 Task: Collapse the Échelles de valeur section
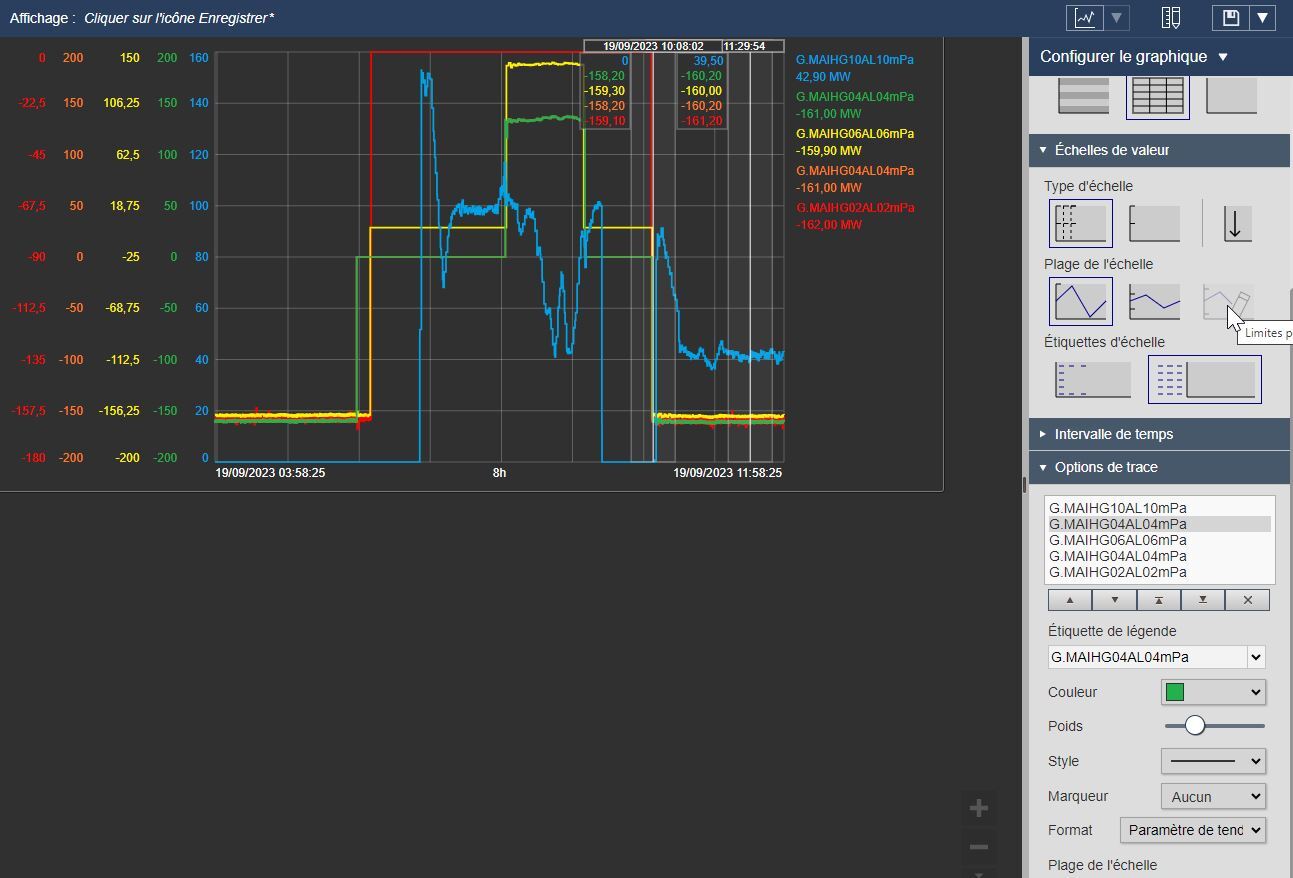coord(1111,150)
